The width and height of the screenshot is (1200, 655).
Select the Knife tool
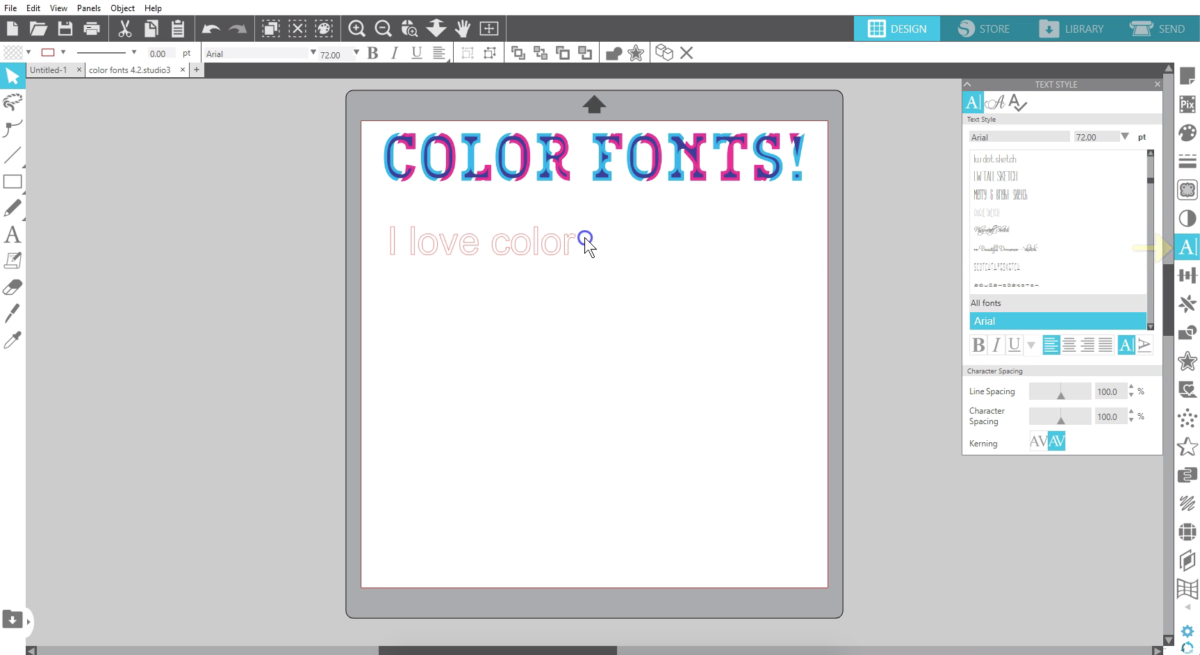point(12,314)
